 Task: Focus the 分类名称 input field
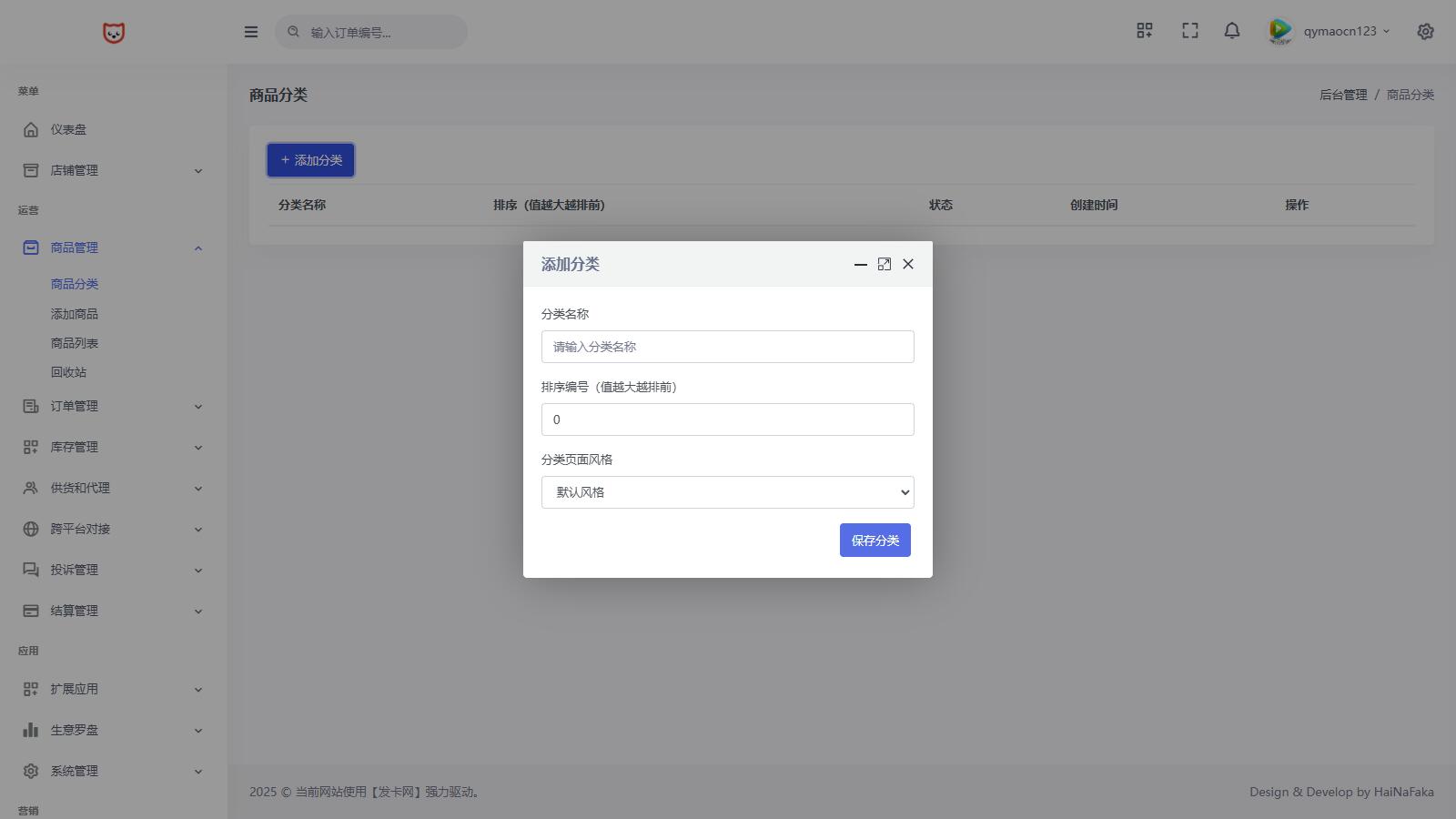point(727,347)
